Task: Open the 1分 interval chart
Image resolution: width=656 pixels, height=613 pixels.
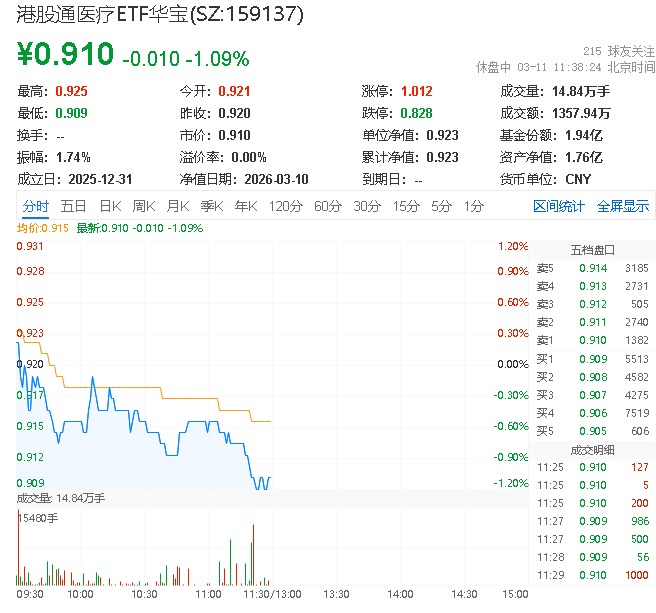Action: (473, 206)
